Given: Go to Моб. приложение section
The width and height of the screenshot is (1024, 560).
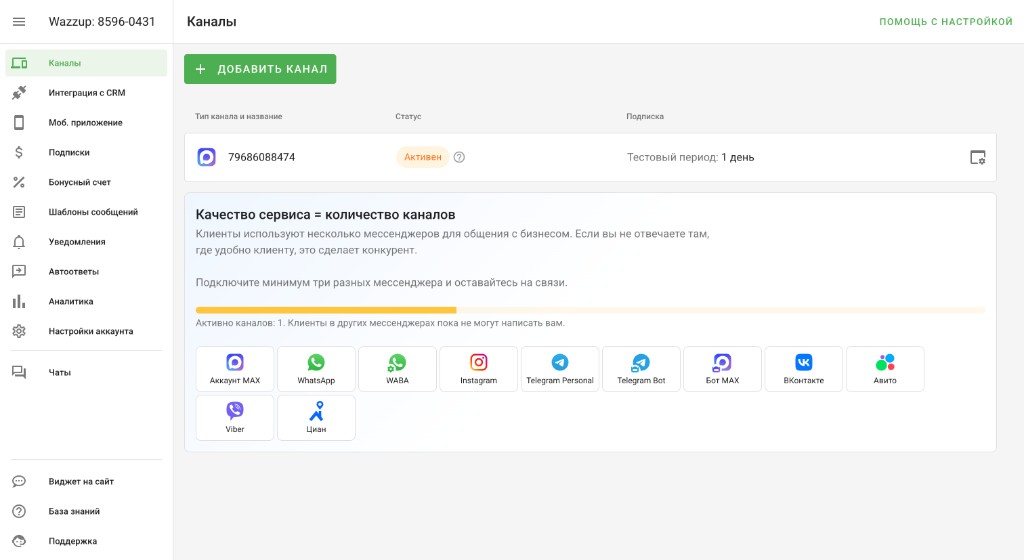Looking at the screenshot, I should tap(86, 123).
